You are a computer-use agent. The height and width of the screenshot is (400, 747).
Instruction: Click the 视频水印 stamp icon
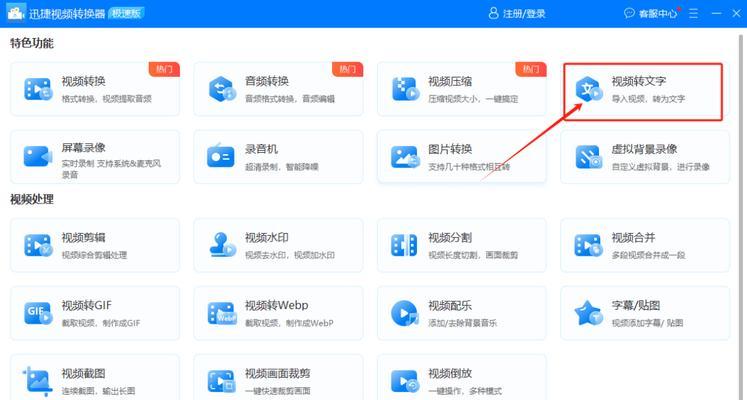(x=222, y=244)
